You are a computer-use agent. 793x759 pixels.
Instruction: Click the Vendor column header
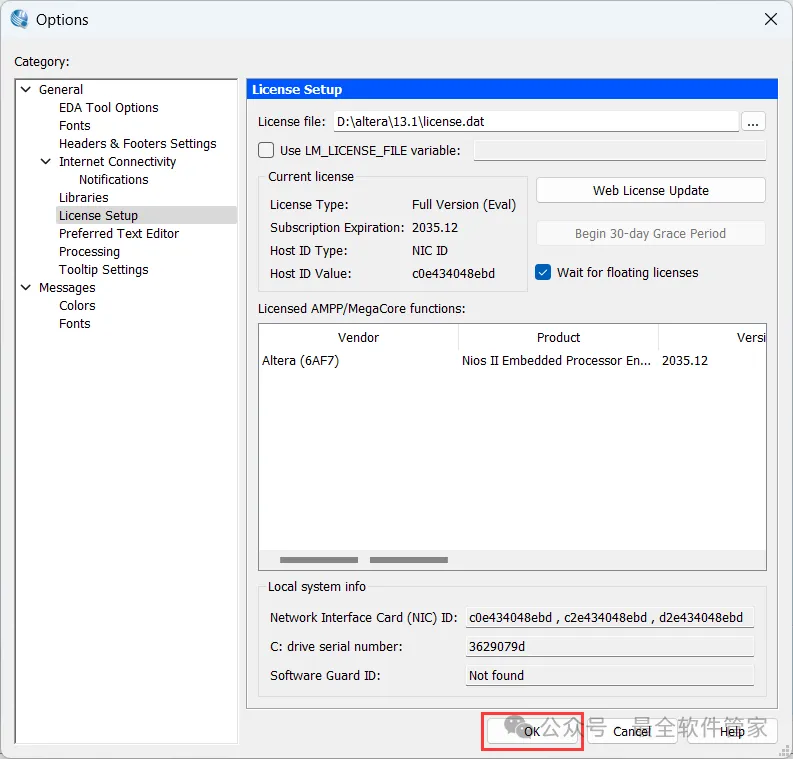[358, 337]
